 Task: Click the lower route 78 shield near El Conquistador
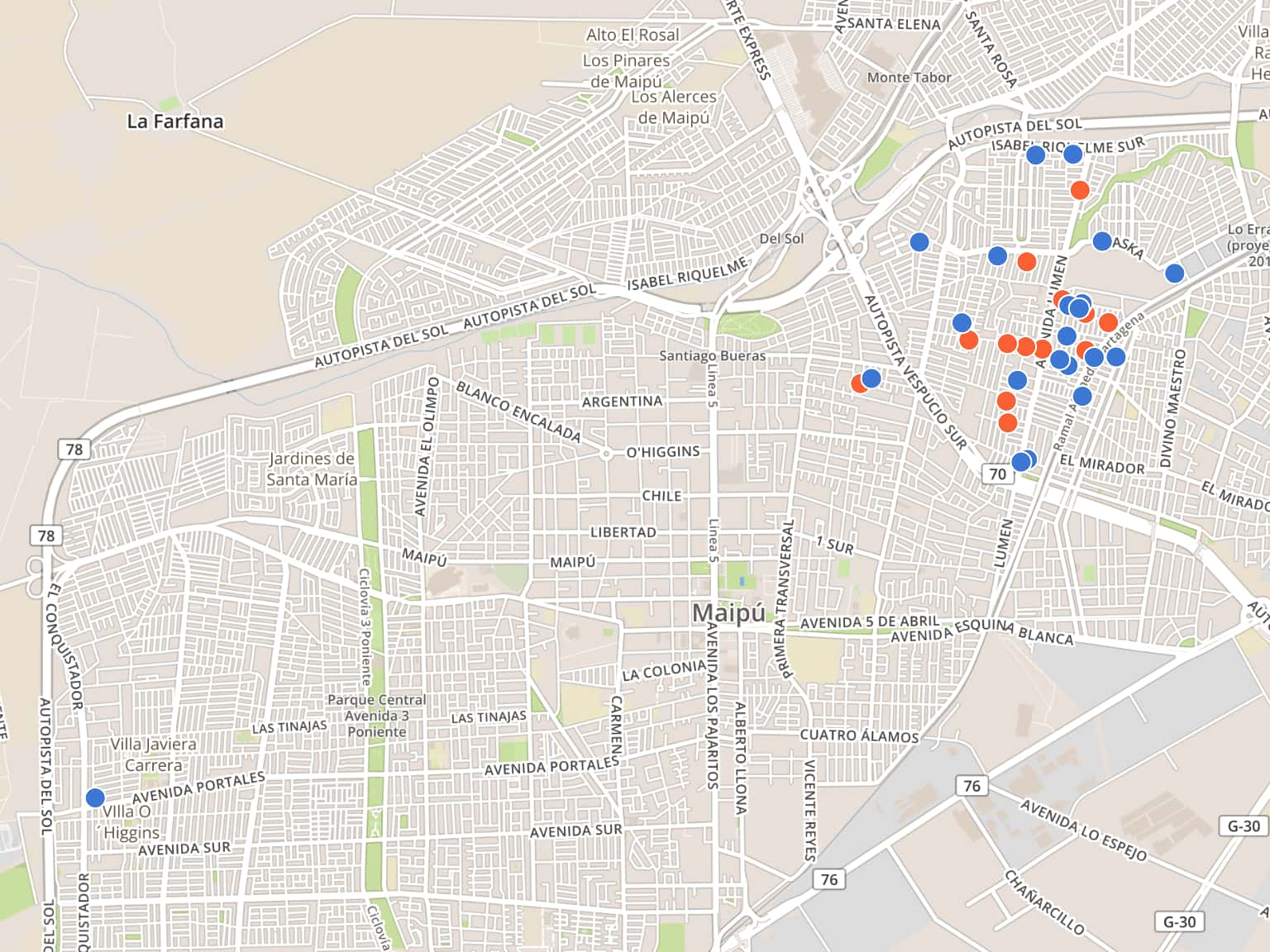coord(46,535)
